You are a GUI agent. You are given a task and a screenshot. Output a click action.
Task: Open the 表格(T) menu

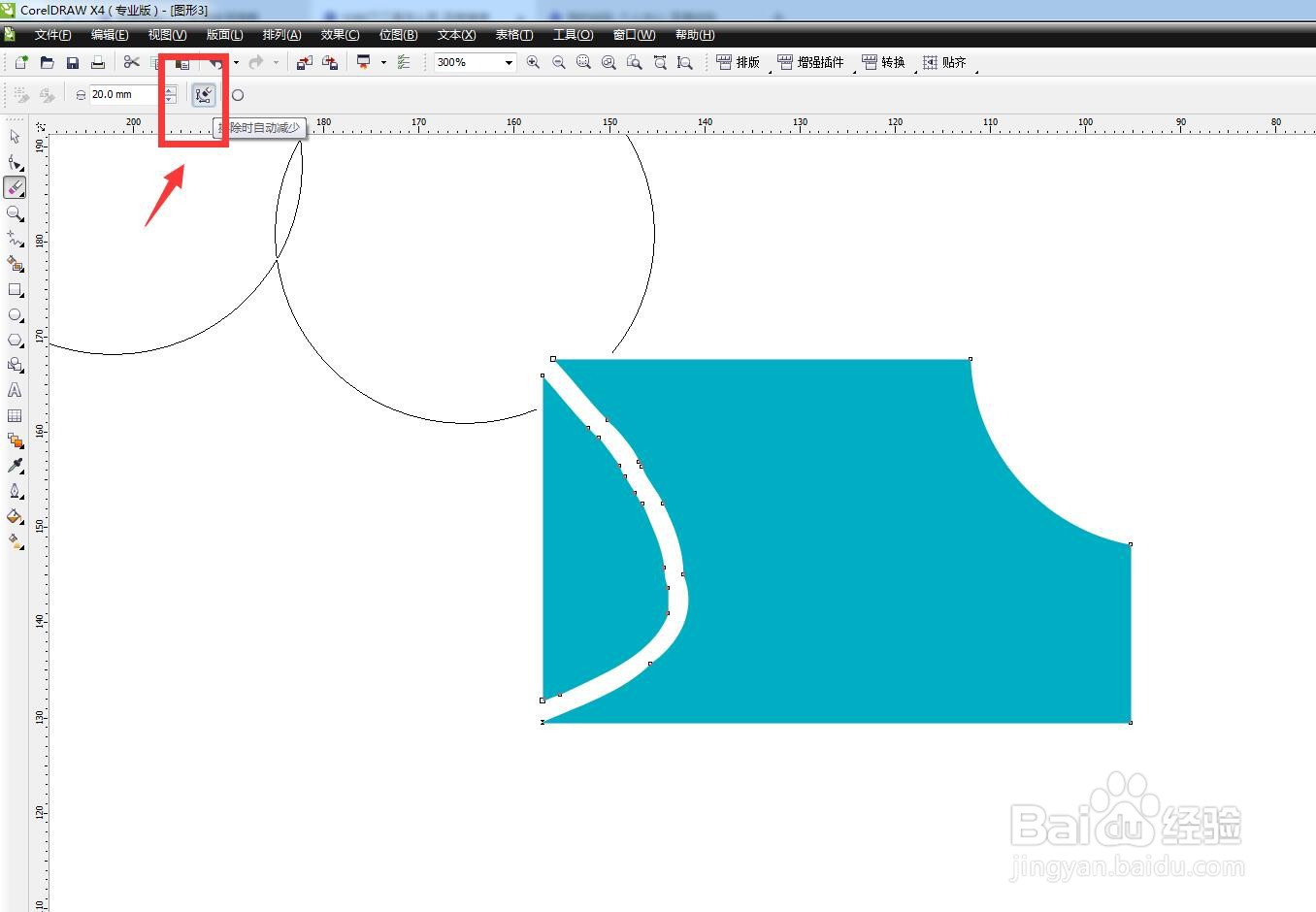(x=514, y=35)
